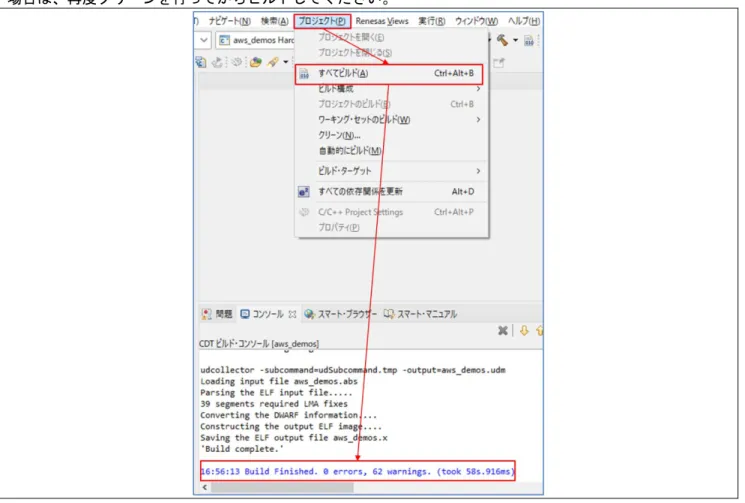This screenshot has height=503, width=745.
Task: Click the dependency update icon in the menu
Action: [x=303, y=191]
